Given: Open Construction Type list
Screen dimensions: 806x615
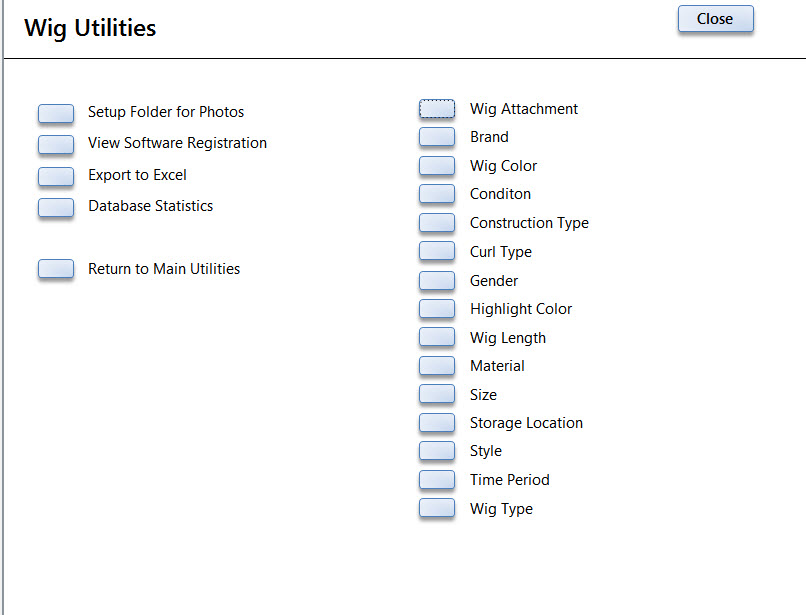Looking at the screenshot, I should [437, 223].
